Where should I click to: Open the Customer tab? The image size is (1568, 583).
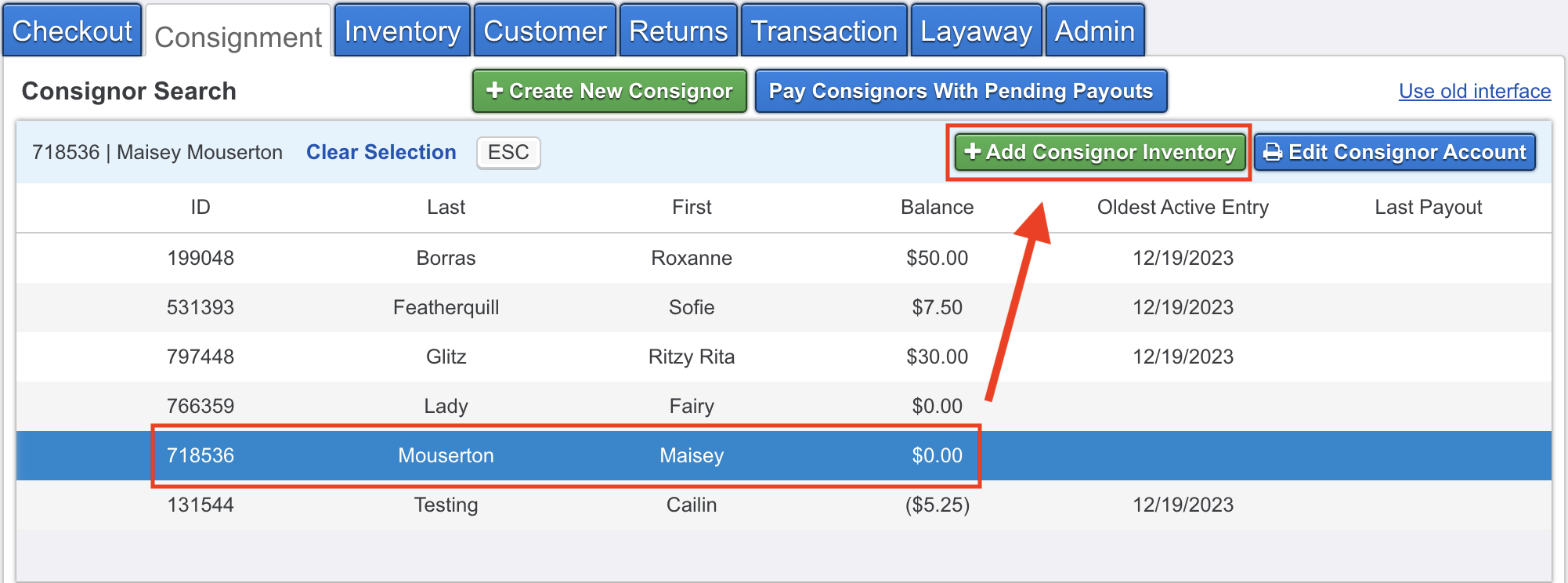[545, 31]
